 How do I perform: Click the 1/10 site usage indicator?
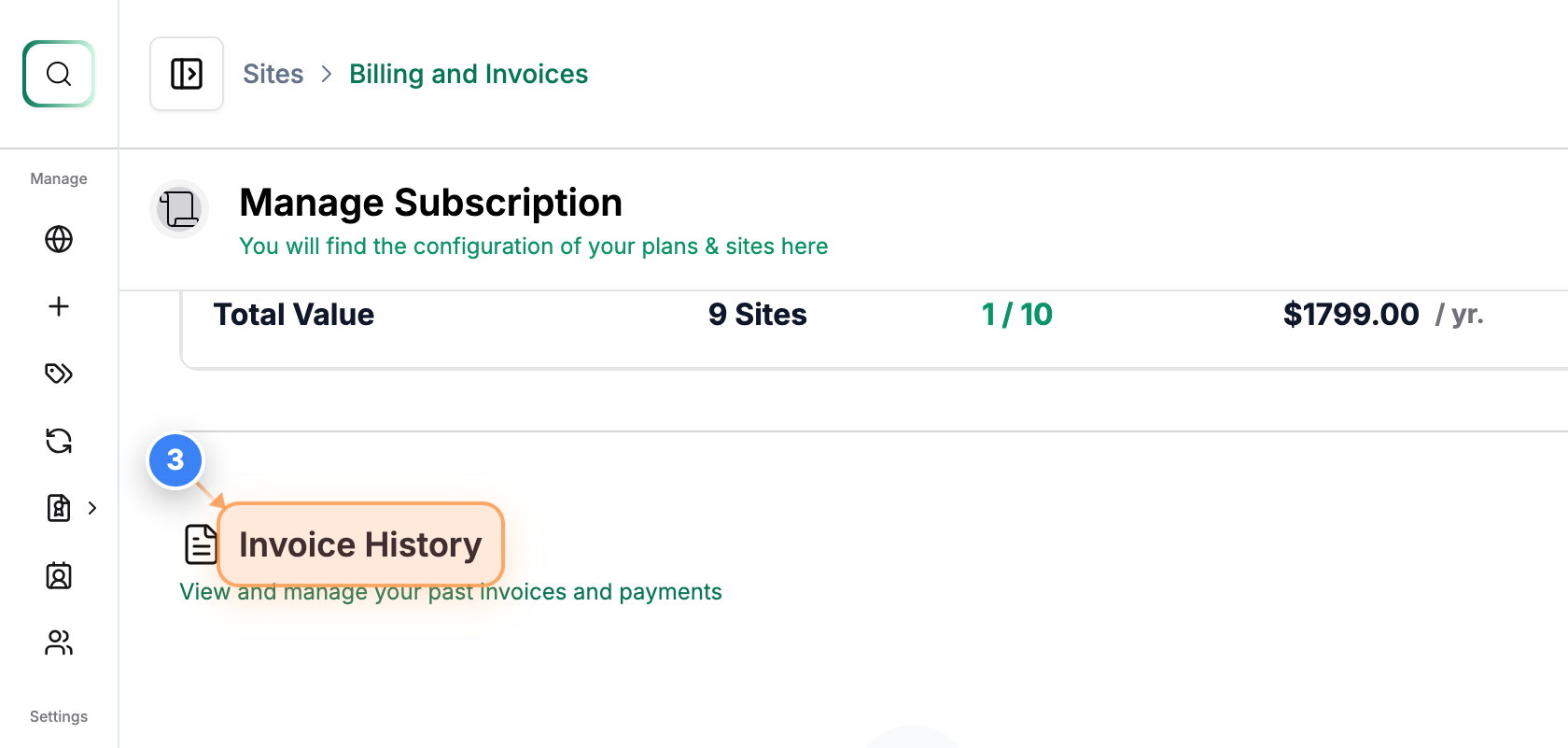click(1017, 315)
